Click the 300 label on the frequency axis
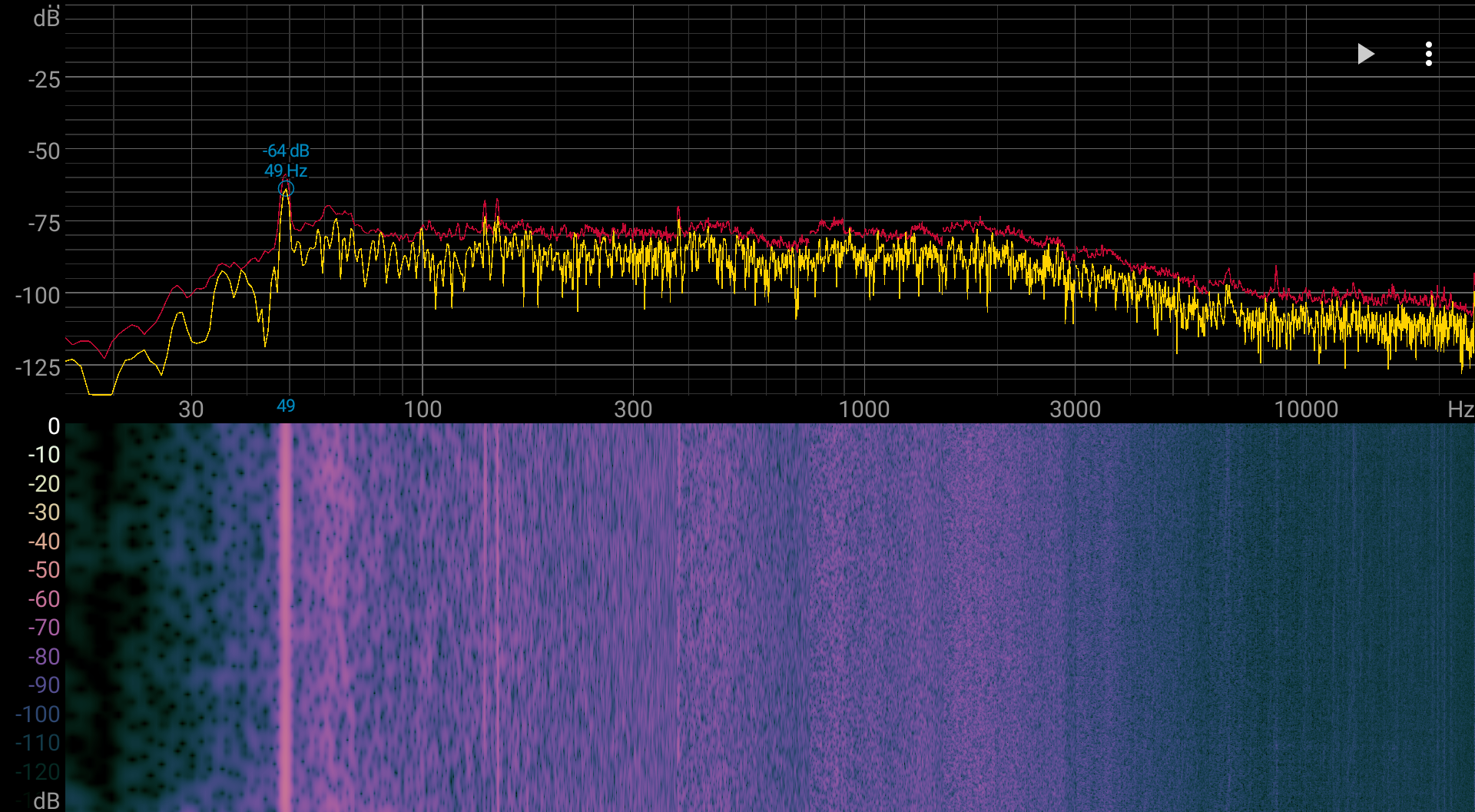Viewport: 1475px width, 812px height. 633,409
